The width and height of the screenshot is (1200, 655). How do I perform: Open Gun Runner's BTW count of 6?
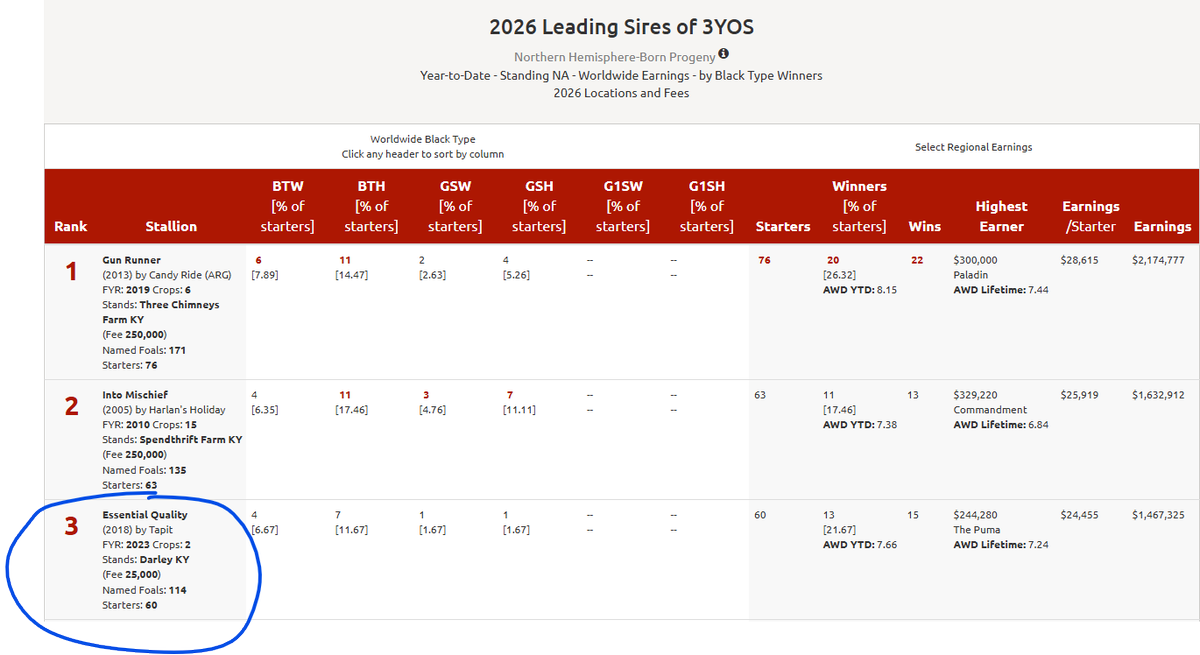(x=258, y=260)
